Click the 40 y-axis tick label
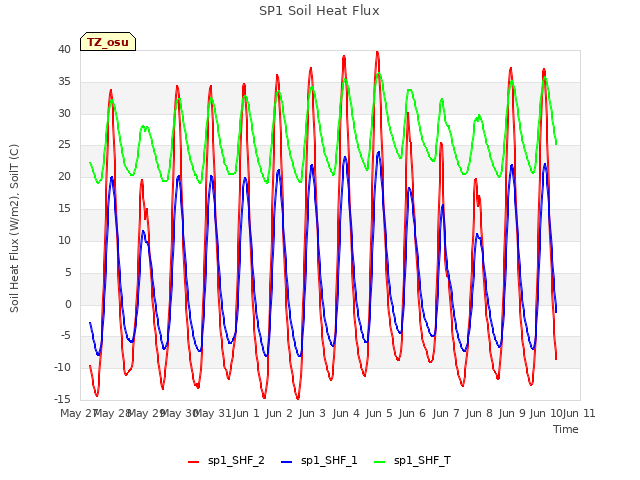Viewport: 640px width, 480px height. coord(64,49)
